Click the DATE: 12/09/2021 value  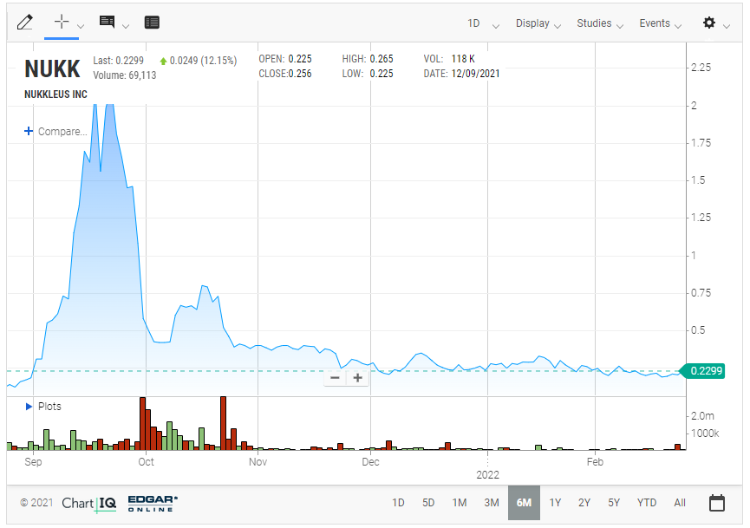(x=462, y=74)
